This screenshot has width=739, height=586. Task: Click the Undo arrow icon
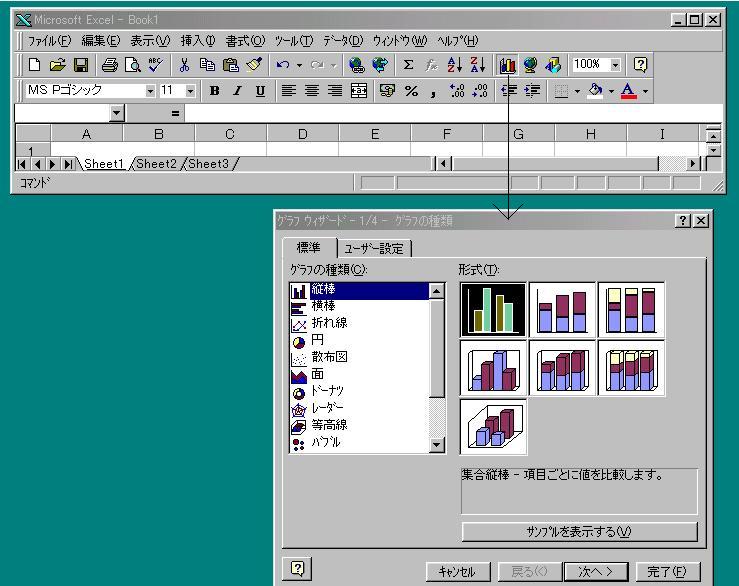pos(283,65)
